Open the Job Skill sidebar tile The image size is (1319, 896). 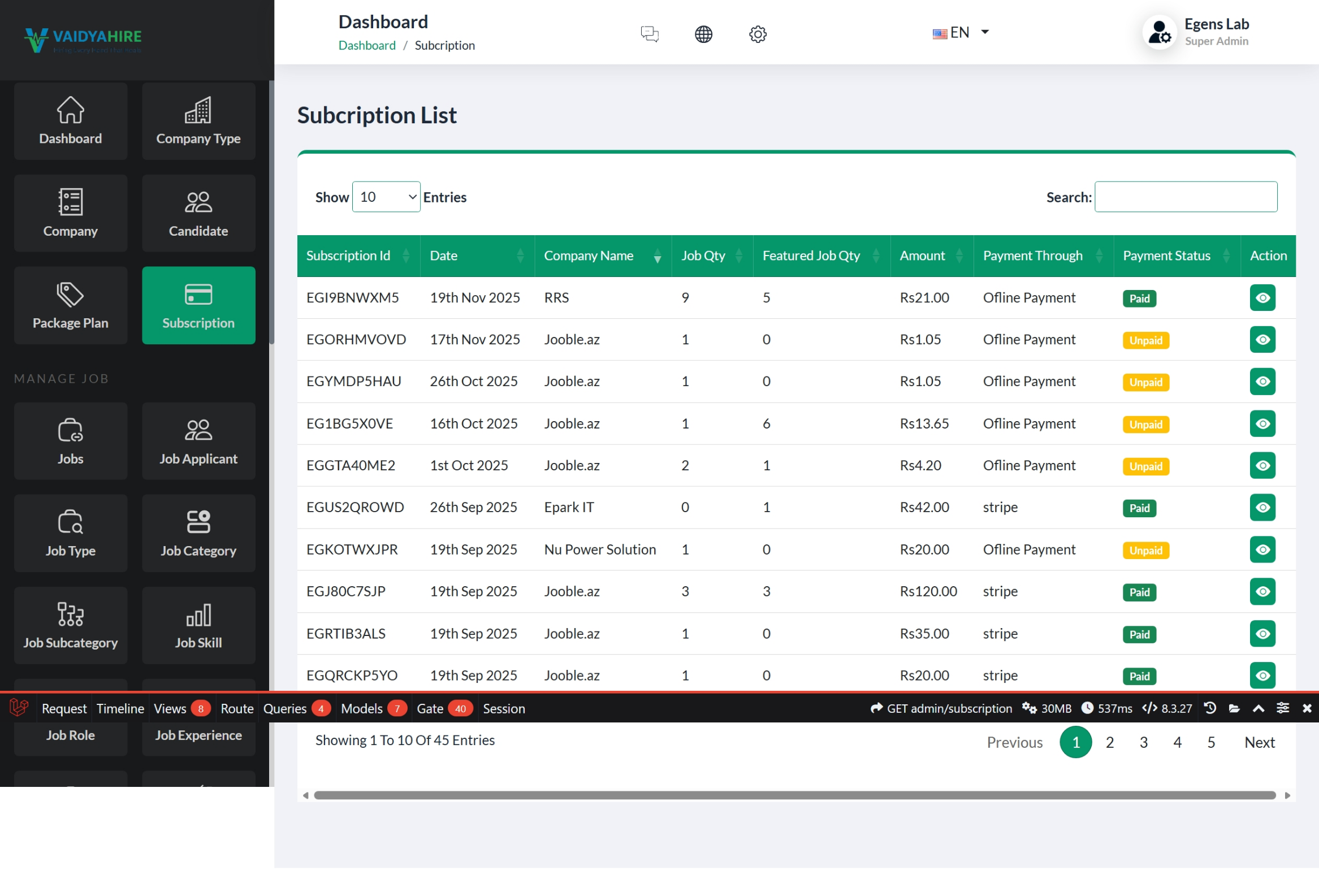198,625
